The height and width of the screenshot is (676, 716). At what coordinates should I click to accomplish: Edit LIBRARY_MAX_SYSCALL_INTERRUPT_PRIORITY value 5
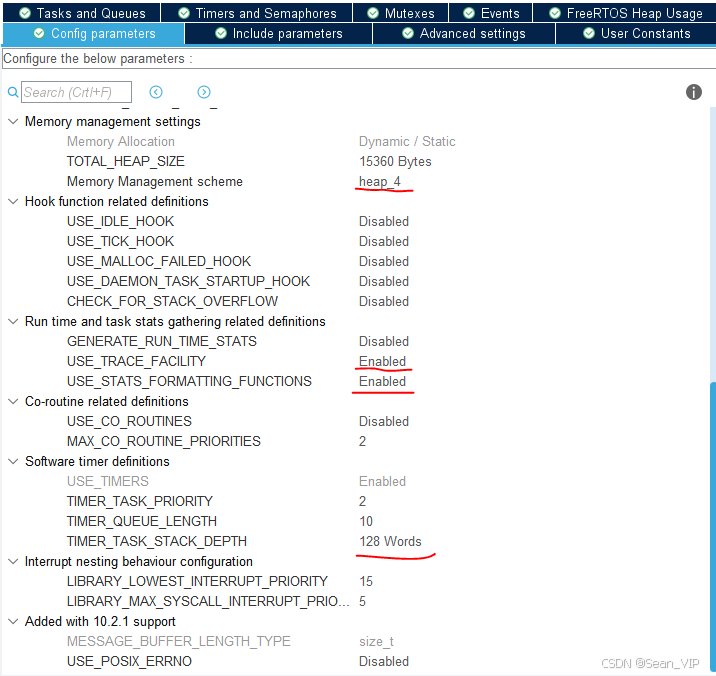click(363, 602)
